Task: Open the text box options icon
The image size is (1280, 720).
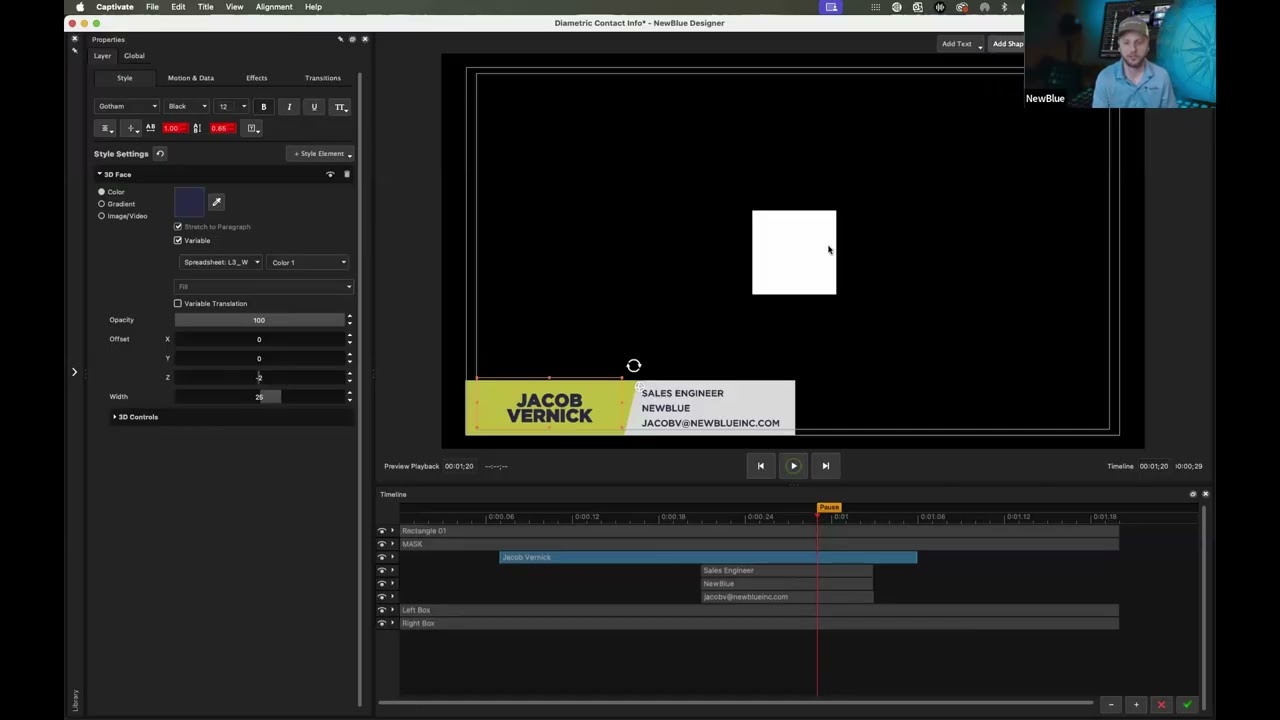Action: pyautogui.click(x=253, y=128)
